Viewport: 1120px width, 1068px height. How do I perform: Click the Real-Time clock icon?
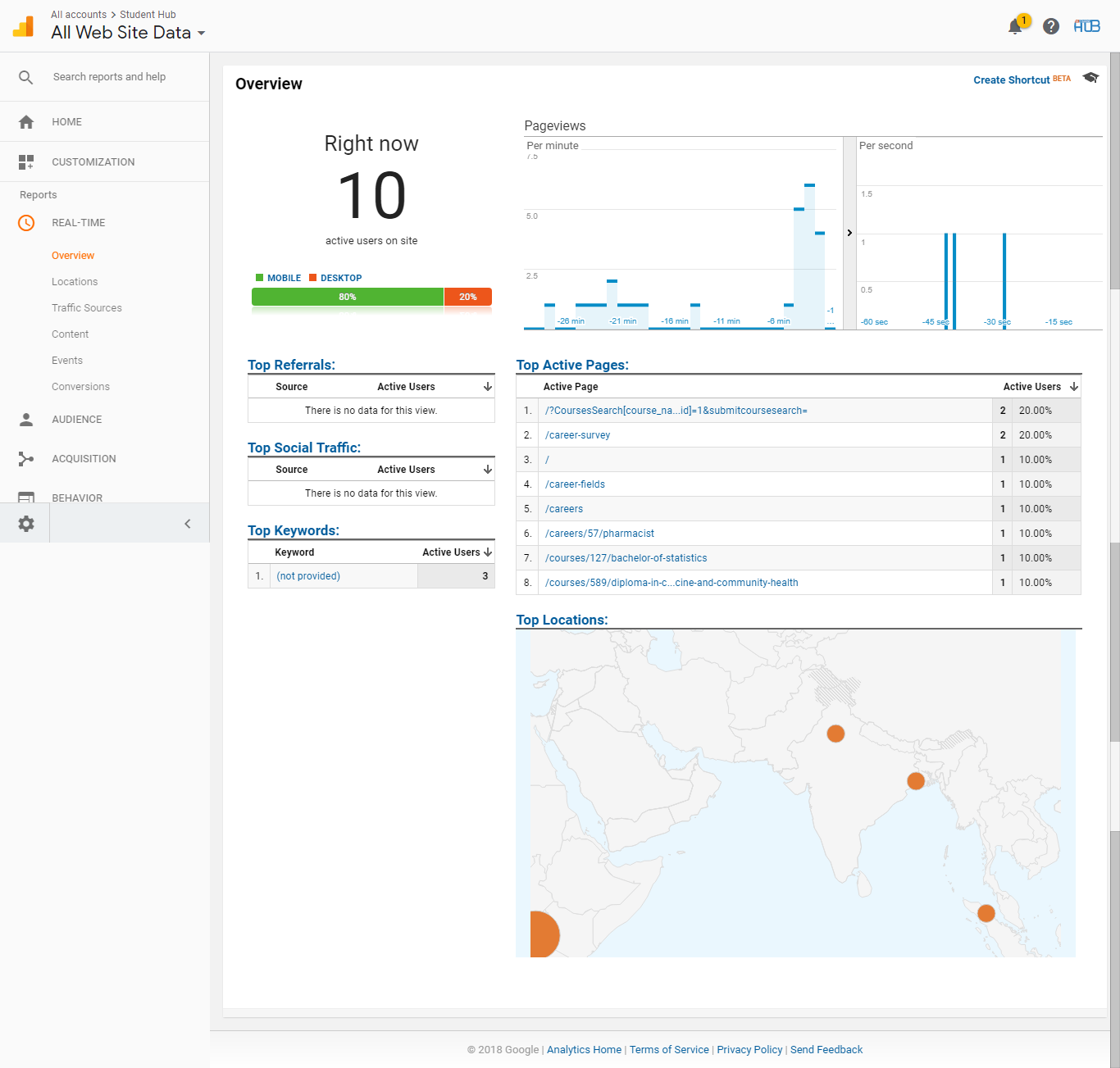click(26, 223)
